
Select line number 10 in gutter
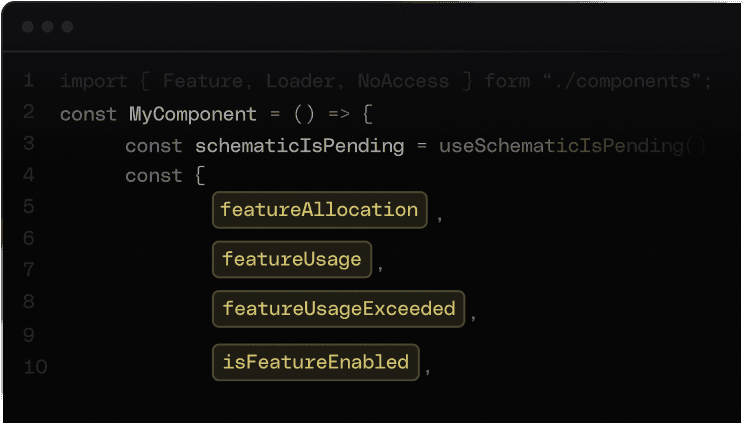pyautogui.click(x=34, y=367)
